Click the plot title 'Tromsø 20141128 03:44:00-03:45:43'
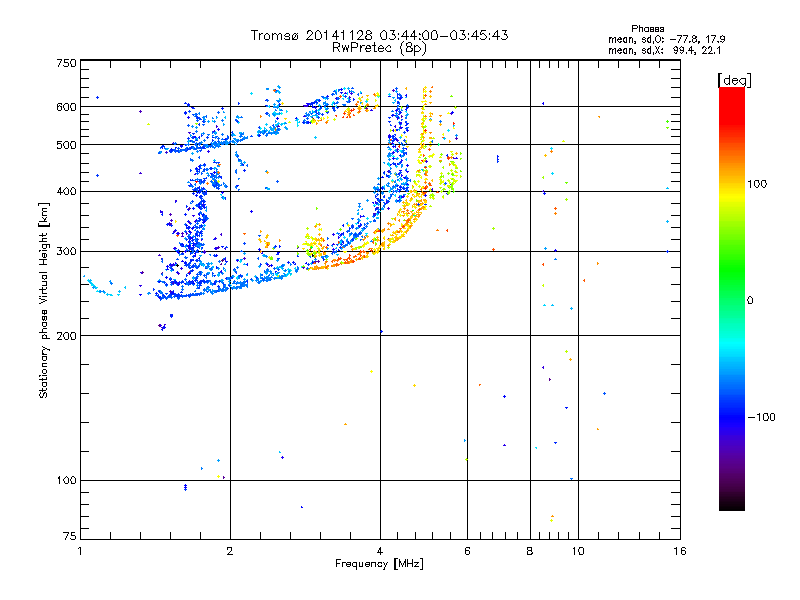 point(379,35)
